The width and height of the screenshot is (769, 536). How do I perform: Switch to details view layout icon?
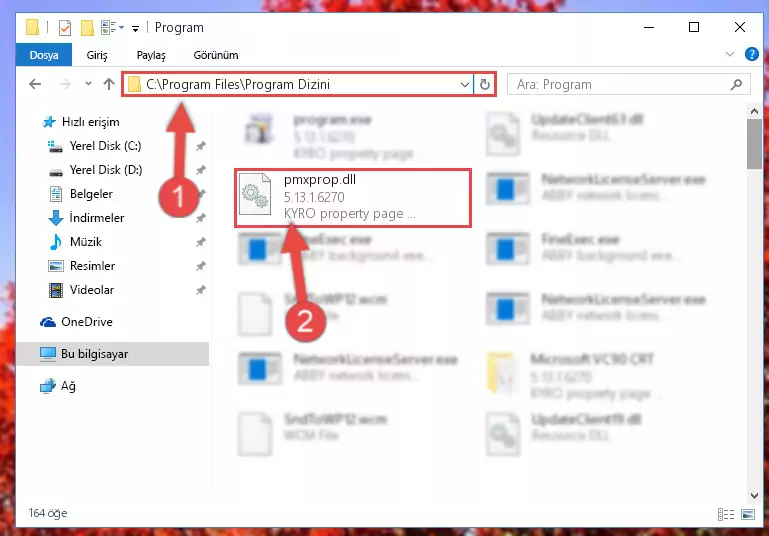click(726, 514)
